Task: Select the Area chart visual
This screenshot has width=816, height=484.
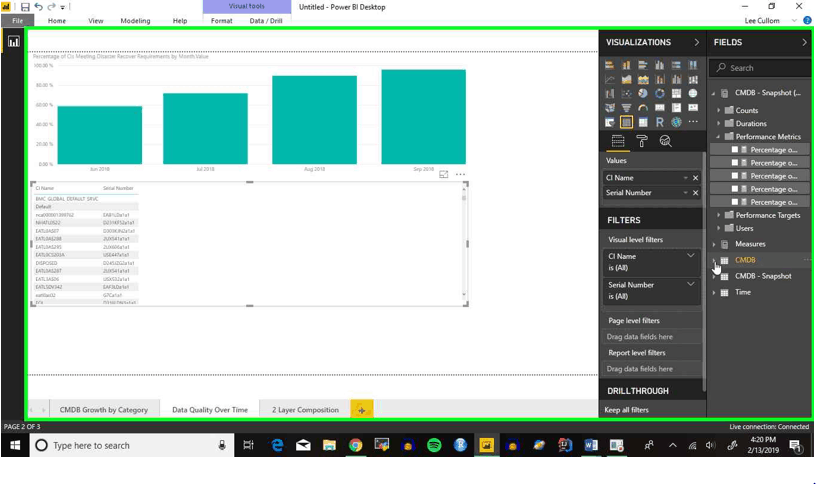Action: (626, 80)
